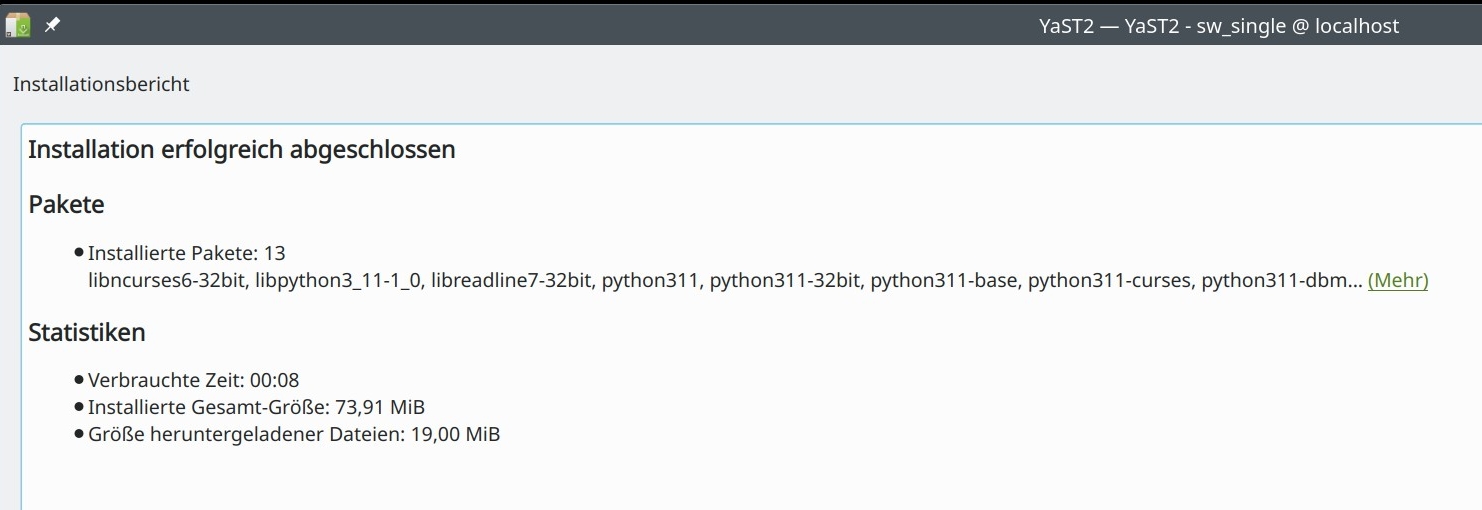Image resolution: width=1482 pixels, height=510 pixels.
Task: Toggle the pin window icon
Action: click(x=52, y=25)
